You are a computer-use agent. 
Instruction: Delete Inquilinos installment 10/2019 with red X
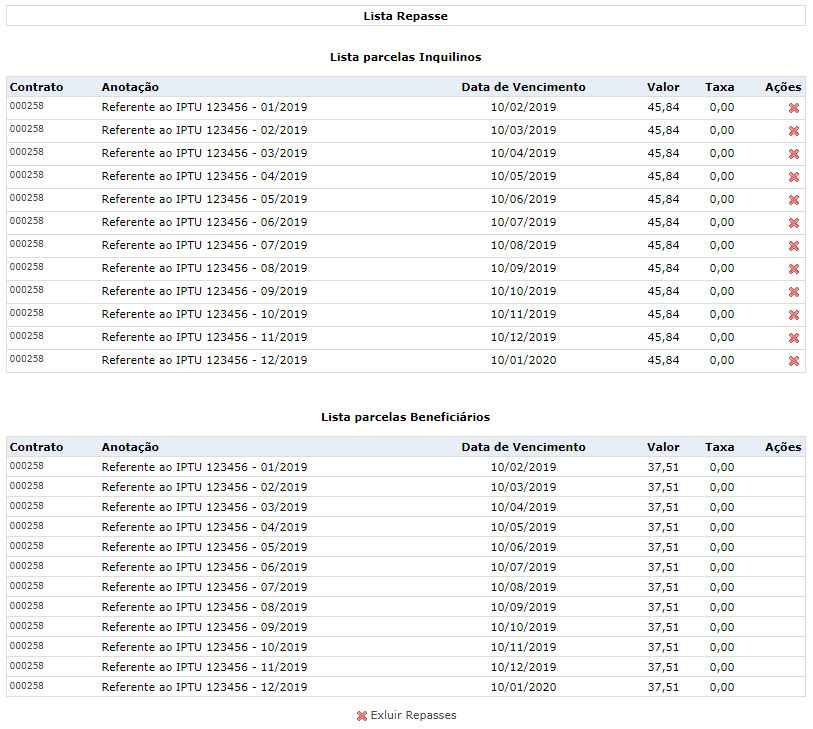click(x=793, y=315)
